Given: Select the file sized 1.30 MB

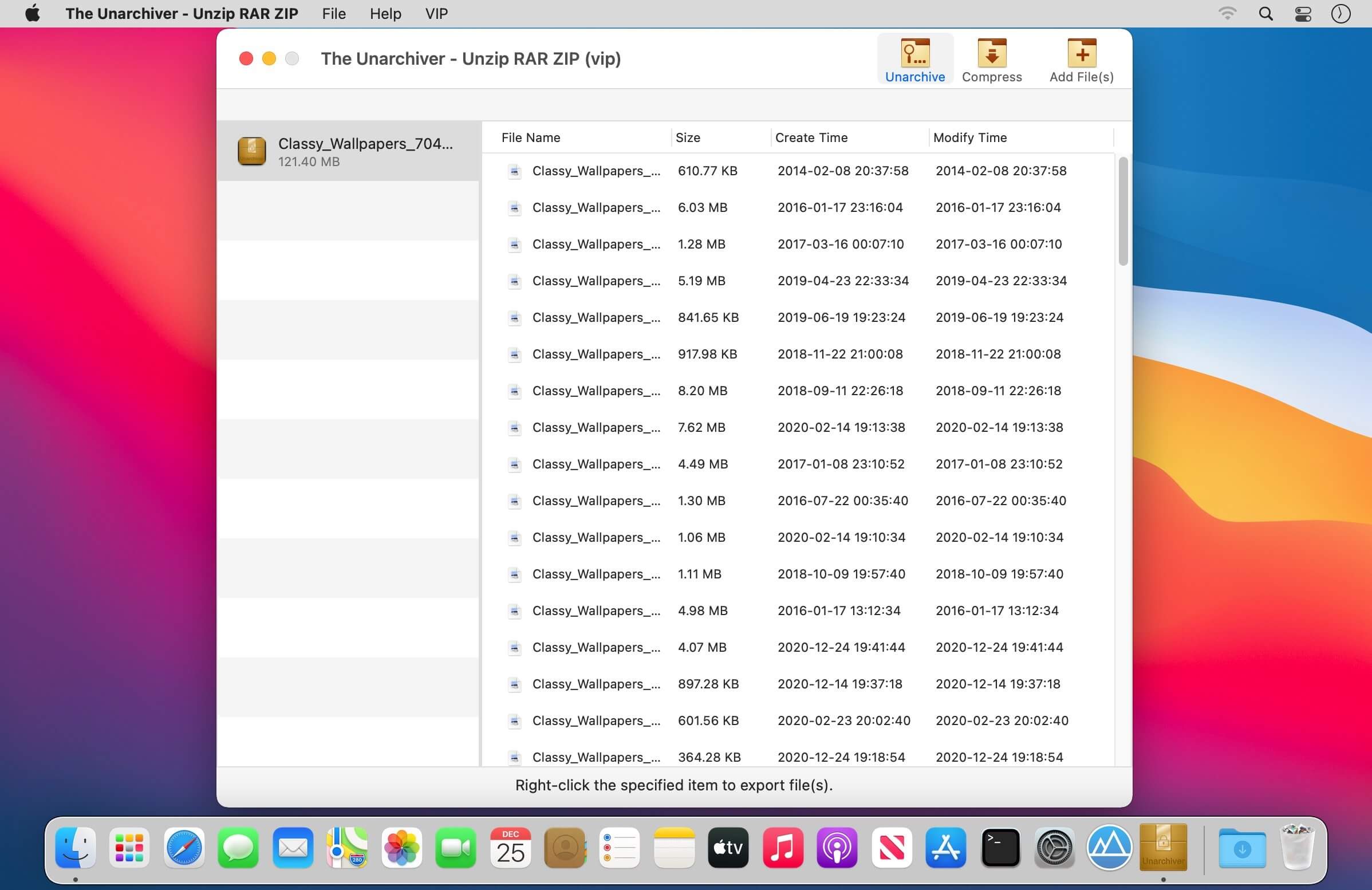Looking at the screenshot, I should [x=798, y=501].
